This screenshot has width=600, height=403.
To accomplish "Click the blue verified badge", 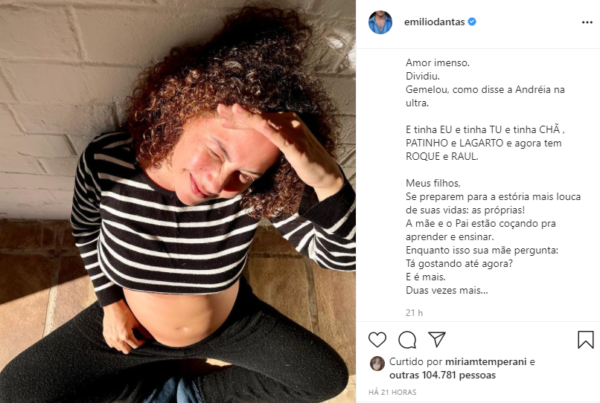I will point(472,22).
